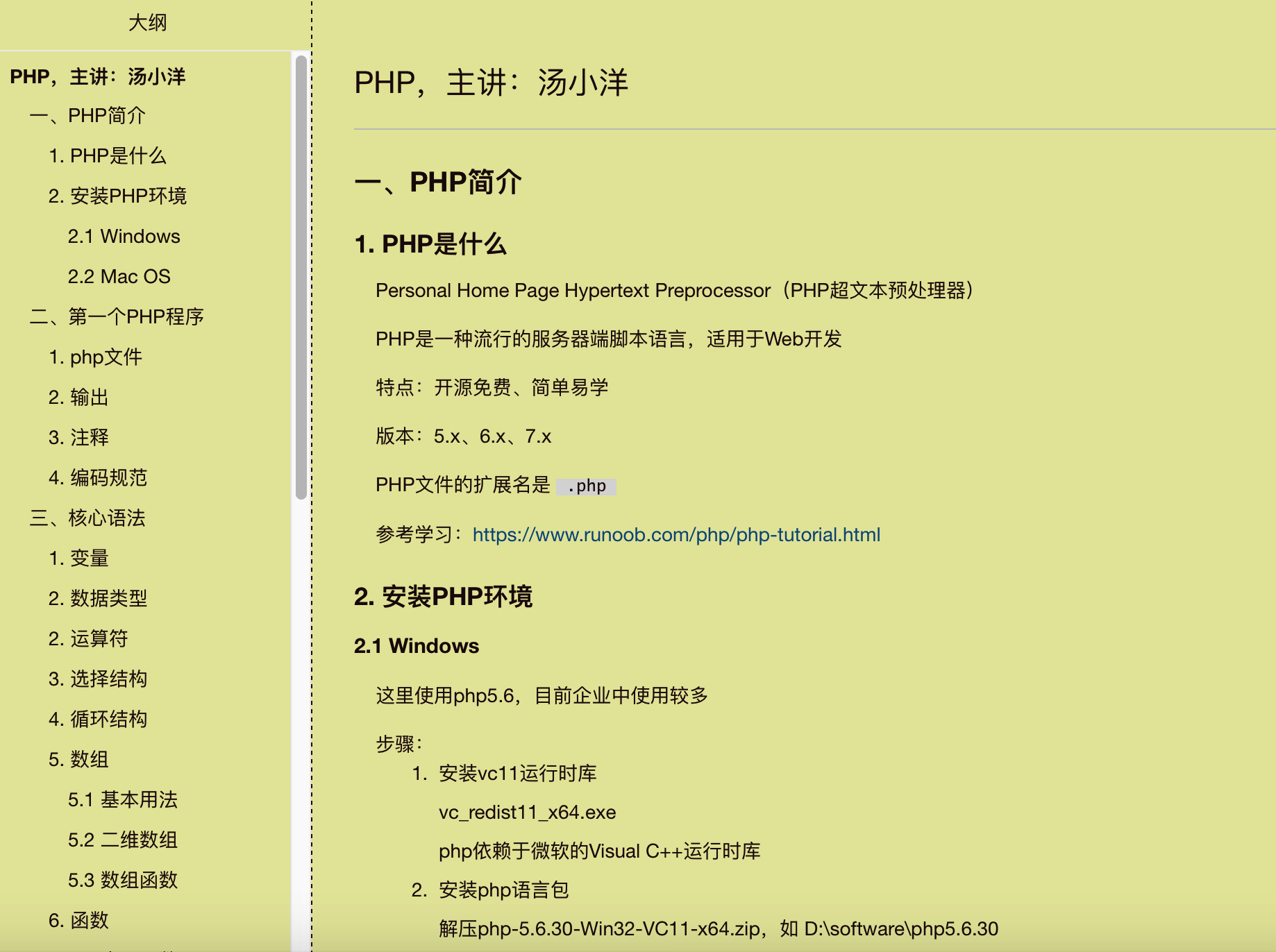The width and height of the screenshot is (1276, 952).
Task: Click the line '版本：5.x、6.x、7.x'
Action: 464,436
